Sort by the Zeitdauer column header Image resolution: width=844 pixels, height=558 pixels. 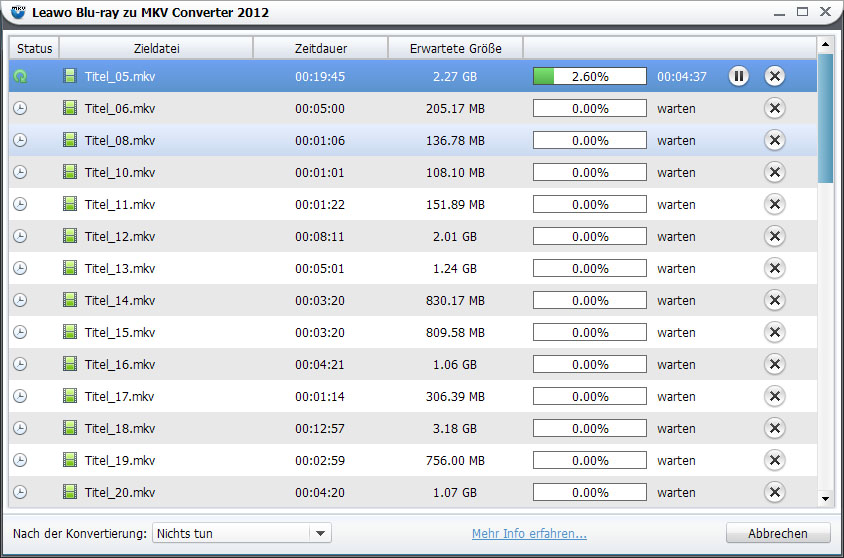click(x=320, y=48)
